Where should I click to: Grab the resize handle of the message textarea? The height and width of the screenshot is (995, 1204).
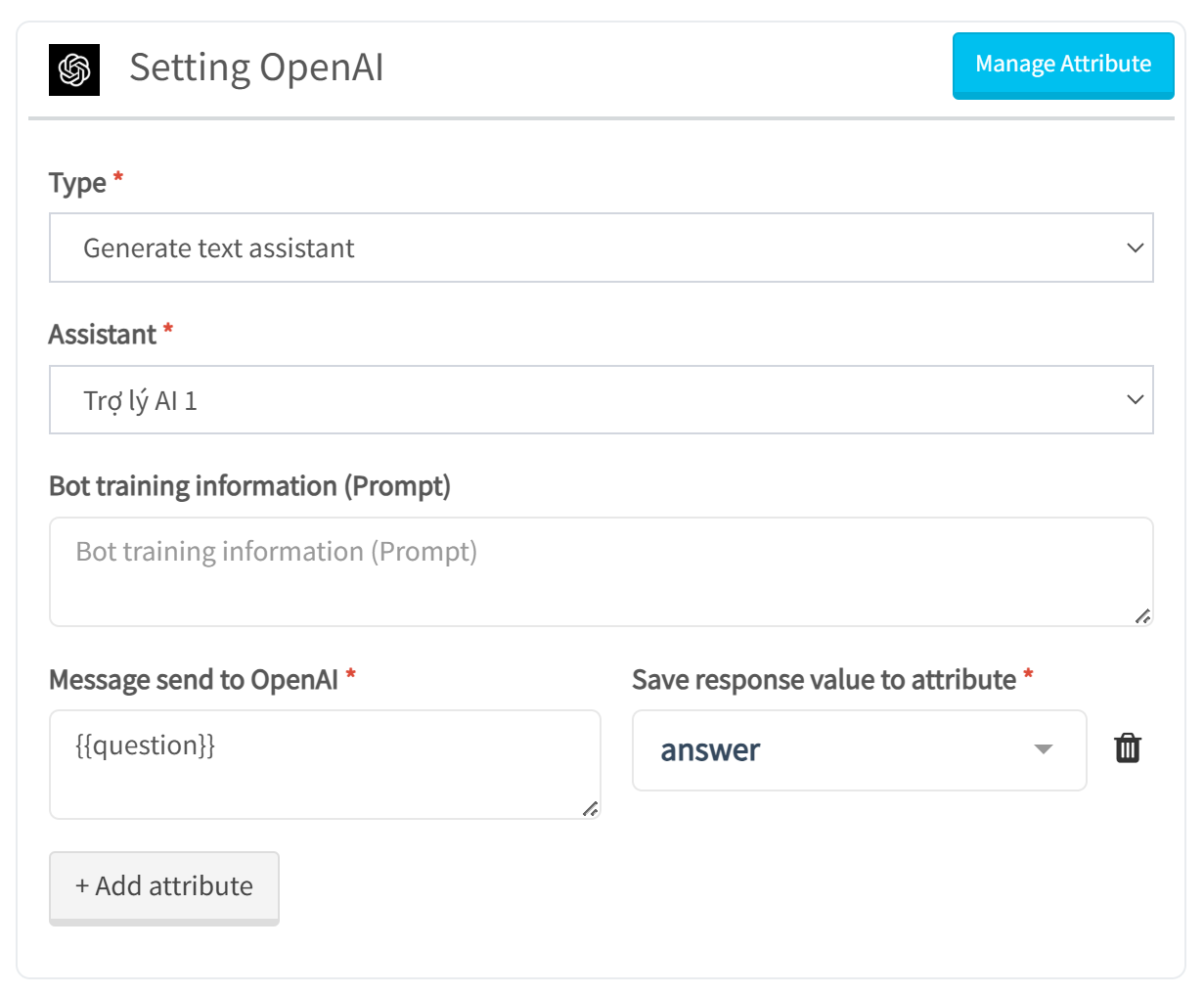(590, 808)
